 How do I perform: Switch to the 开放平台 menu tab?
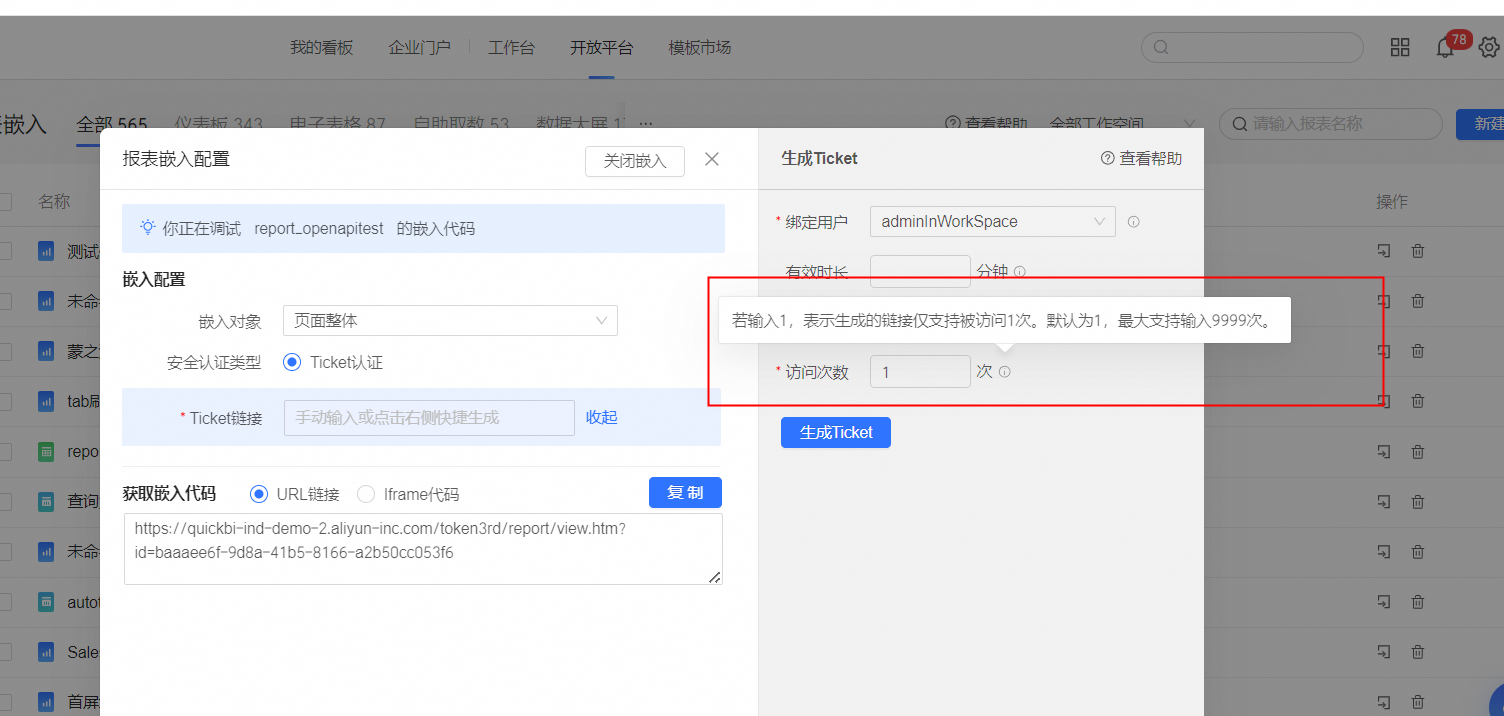tap(601, 48)
